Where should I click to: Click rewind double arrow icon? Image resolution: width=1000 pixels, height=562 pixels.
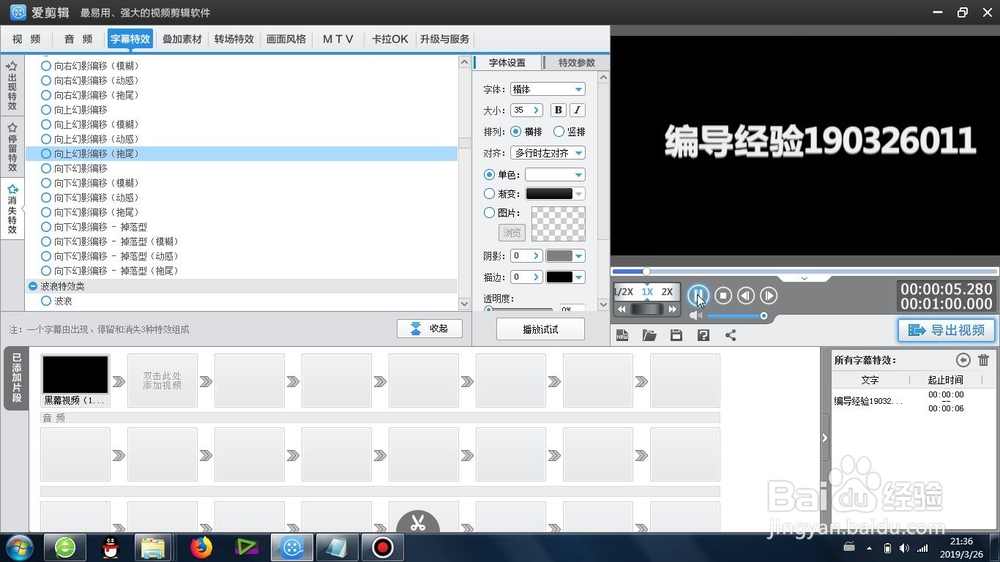tap(622, 309)
